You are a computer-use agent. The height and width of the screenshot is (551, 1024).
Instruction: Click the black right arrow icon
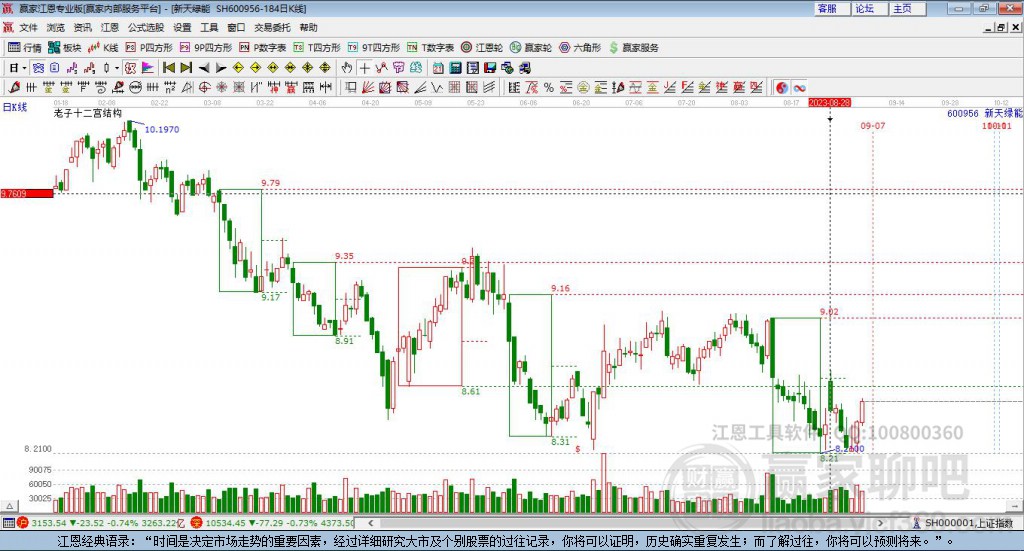(221, 68)
